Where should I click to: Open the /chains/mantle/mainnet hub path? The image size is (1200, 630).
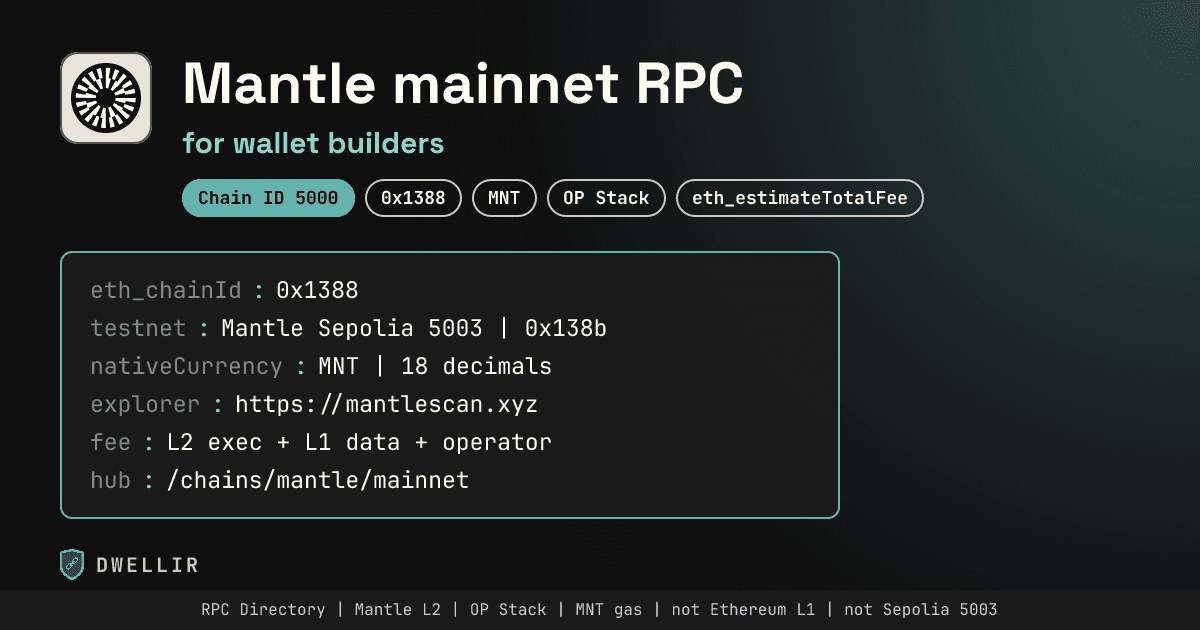318,481
